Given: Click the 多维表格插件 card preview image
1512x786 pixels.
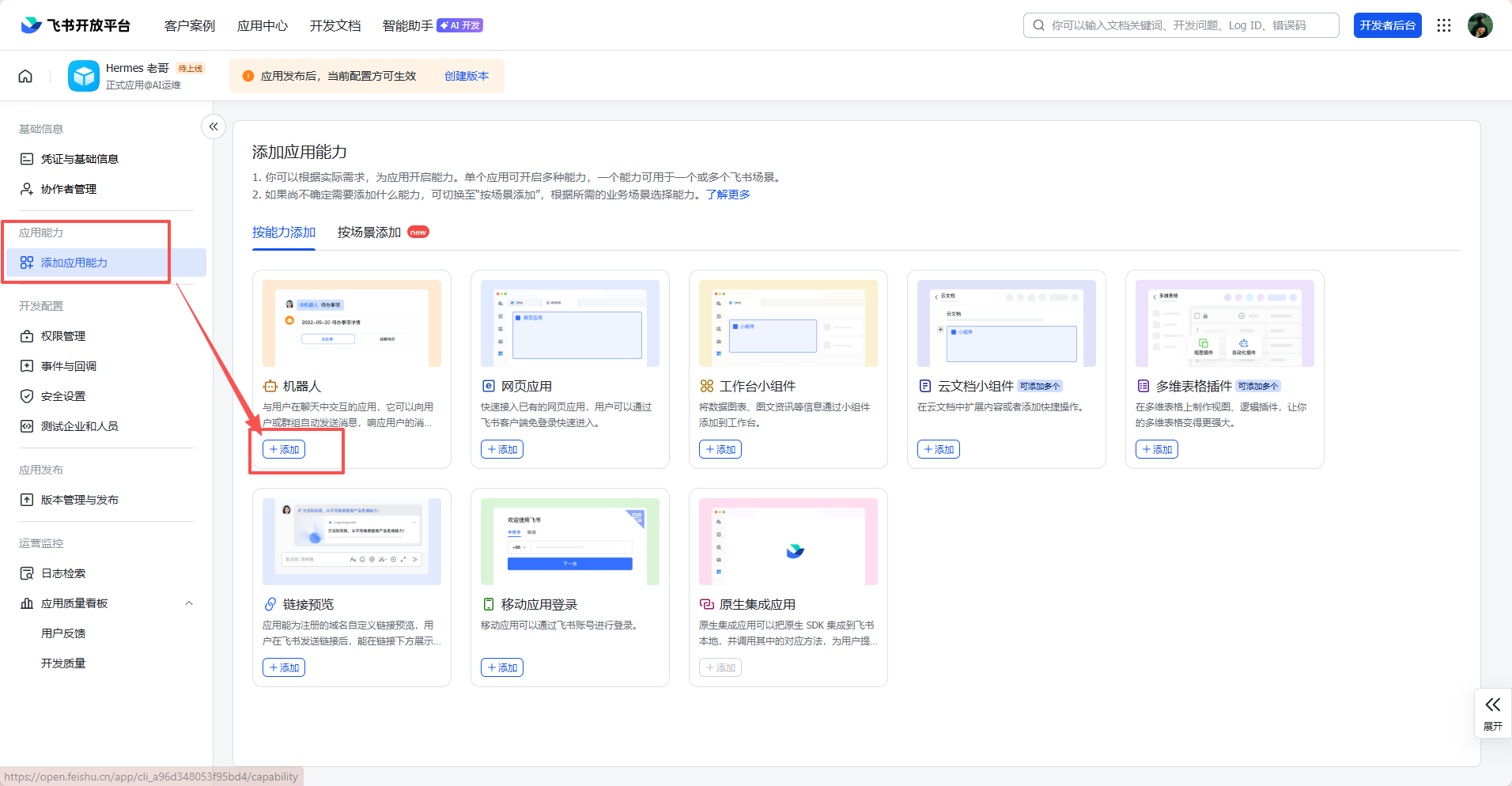Looking at the screenshot, I should point(1225,323).
